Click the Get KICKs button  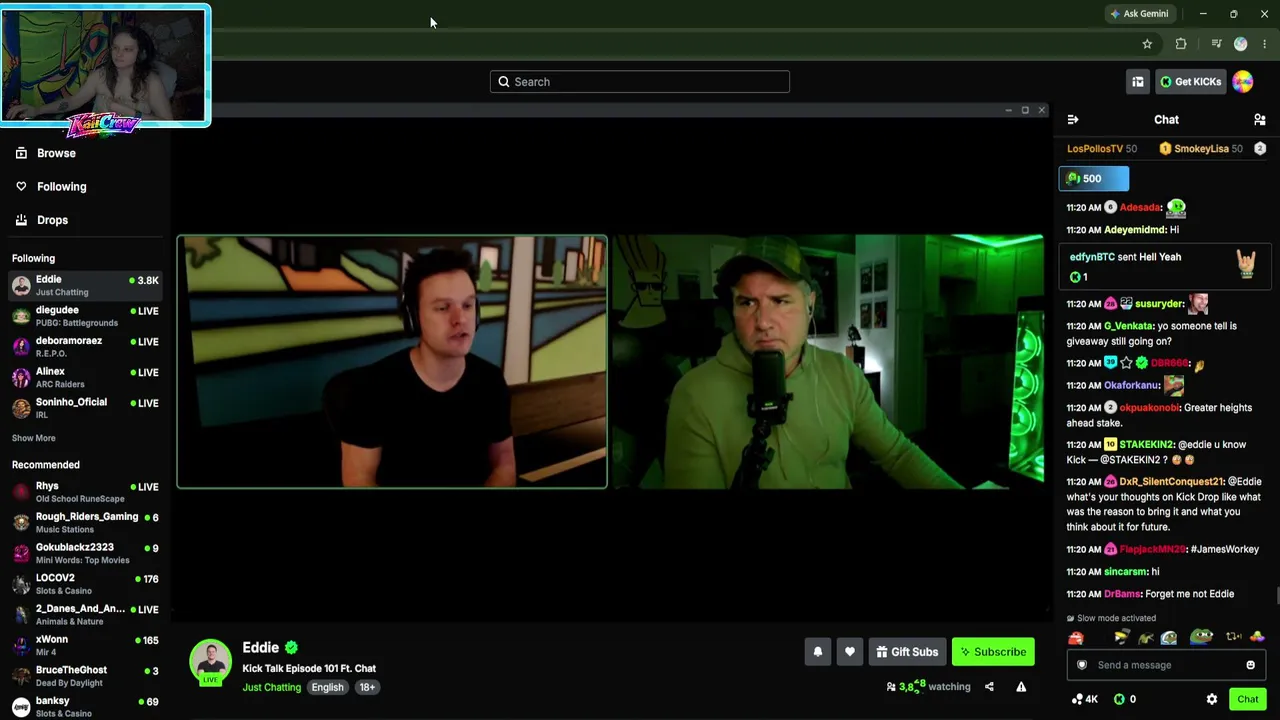click(x=1191, y=82)
